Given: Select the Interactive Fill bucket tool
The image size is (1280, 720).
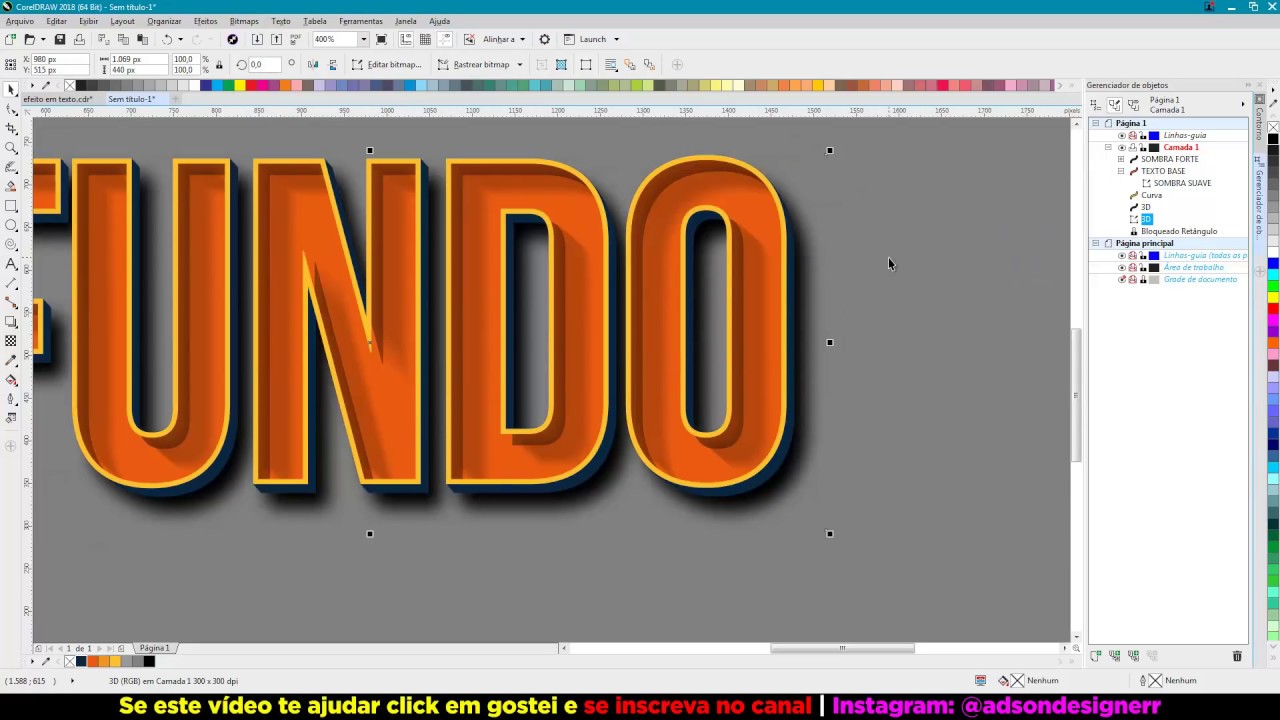Looking at the screenshot, I should pos(11,380).
